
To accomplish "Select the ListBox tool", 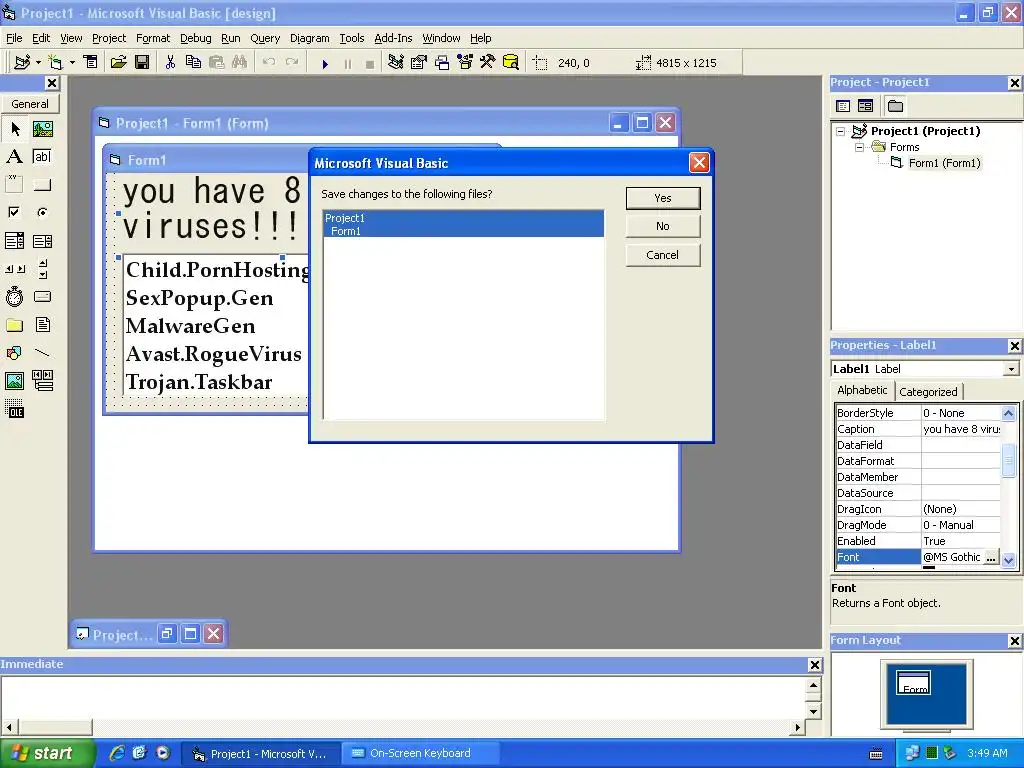I will click(43, 241).
